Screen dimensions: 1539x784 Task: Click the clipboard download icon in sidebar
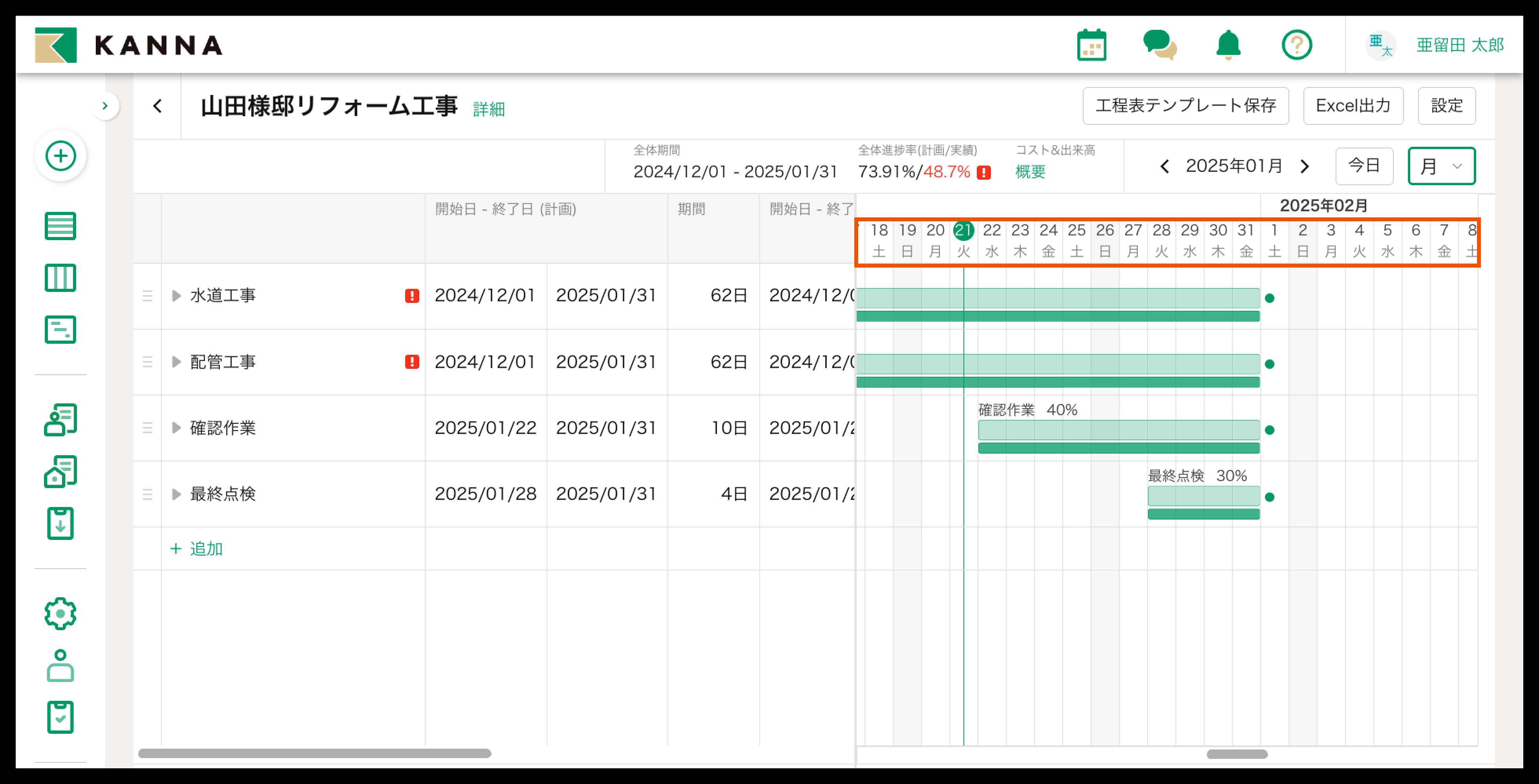[60, 524]
